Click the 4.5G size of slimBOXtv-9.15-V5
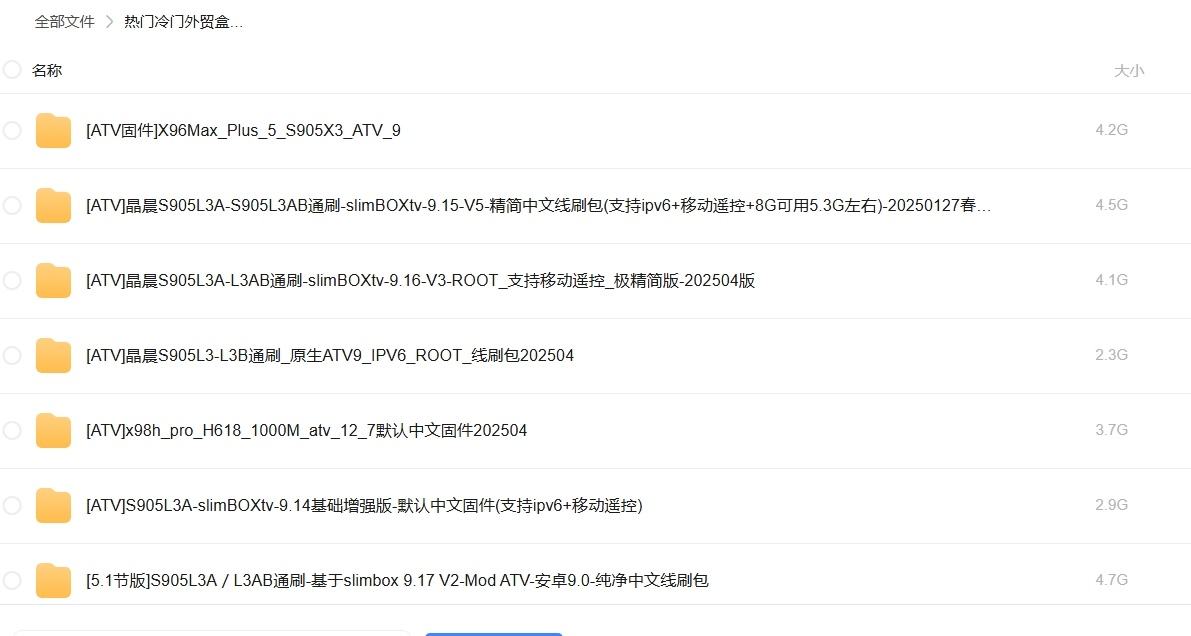This screenshot has width=1191, height=636. (1111, 205)
